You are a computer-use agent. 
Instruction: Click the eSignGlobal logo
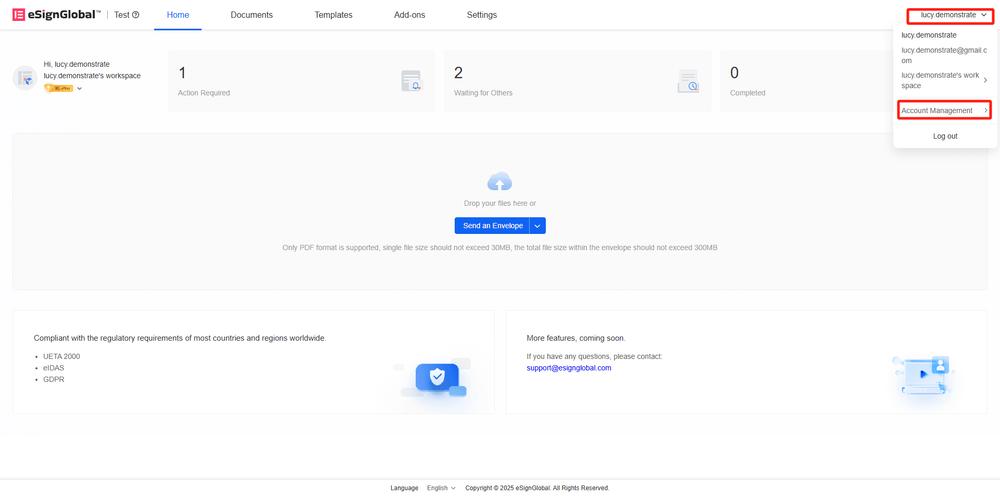(x=56, y=15)
